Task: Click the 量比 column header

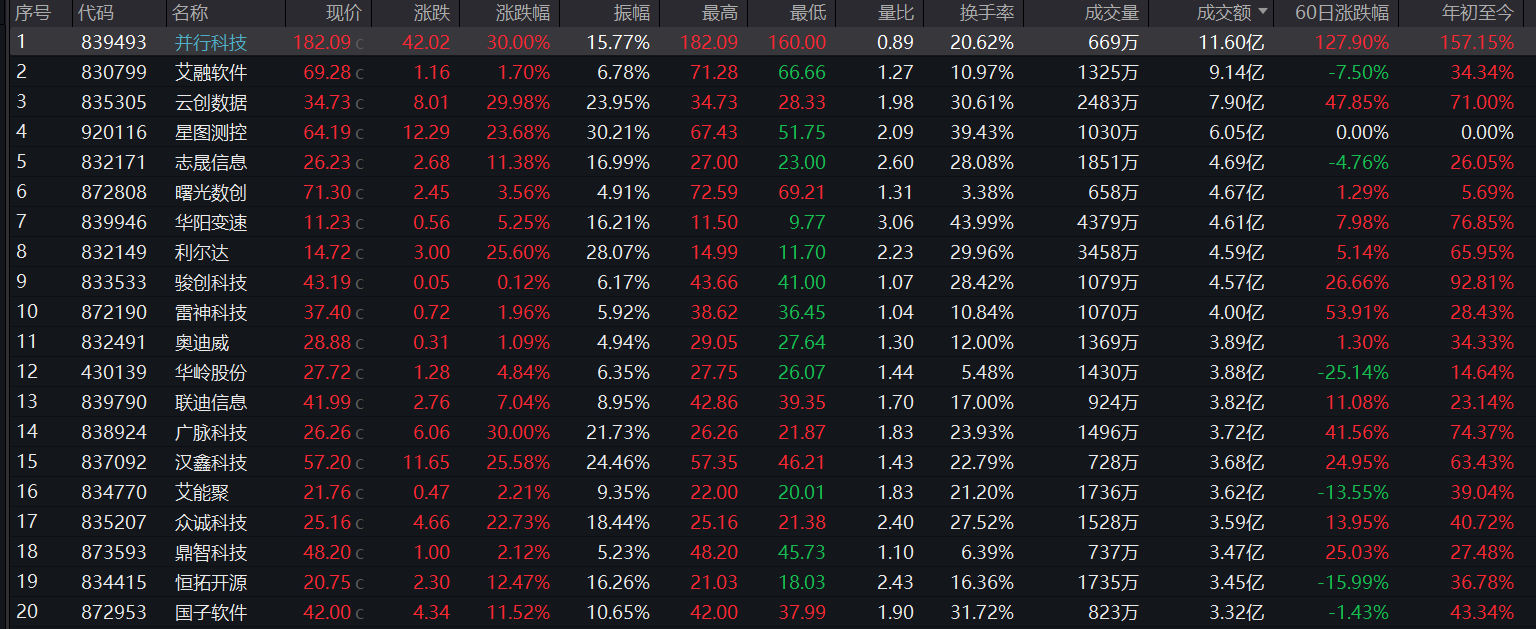Action: point(894,13)
